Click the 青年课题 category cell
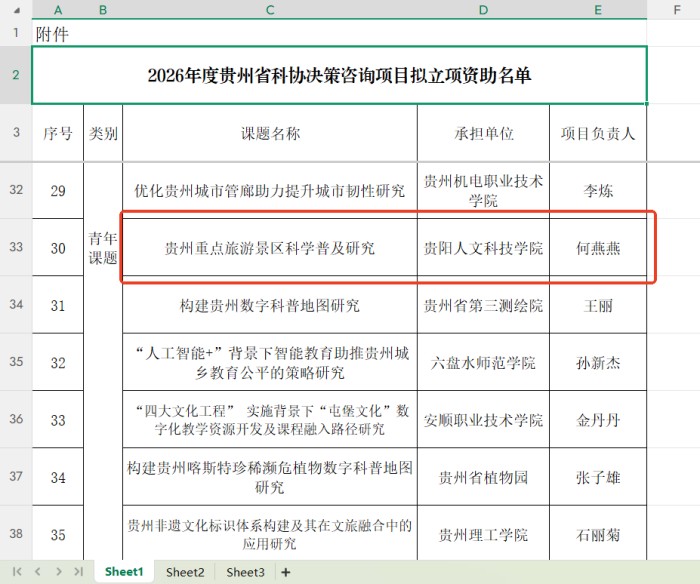The height and width of the screenshot is (584, 700). [x=103, y=248]
